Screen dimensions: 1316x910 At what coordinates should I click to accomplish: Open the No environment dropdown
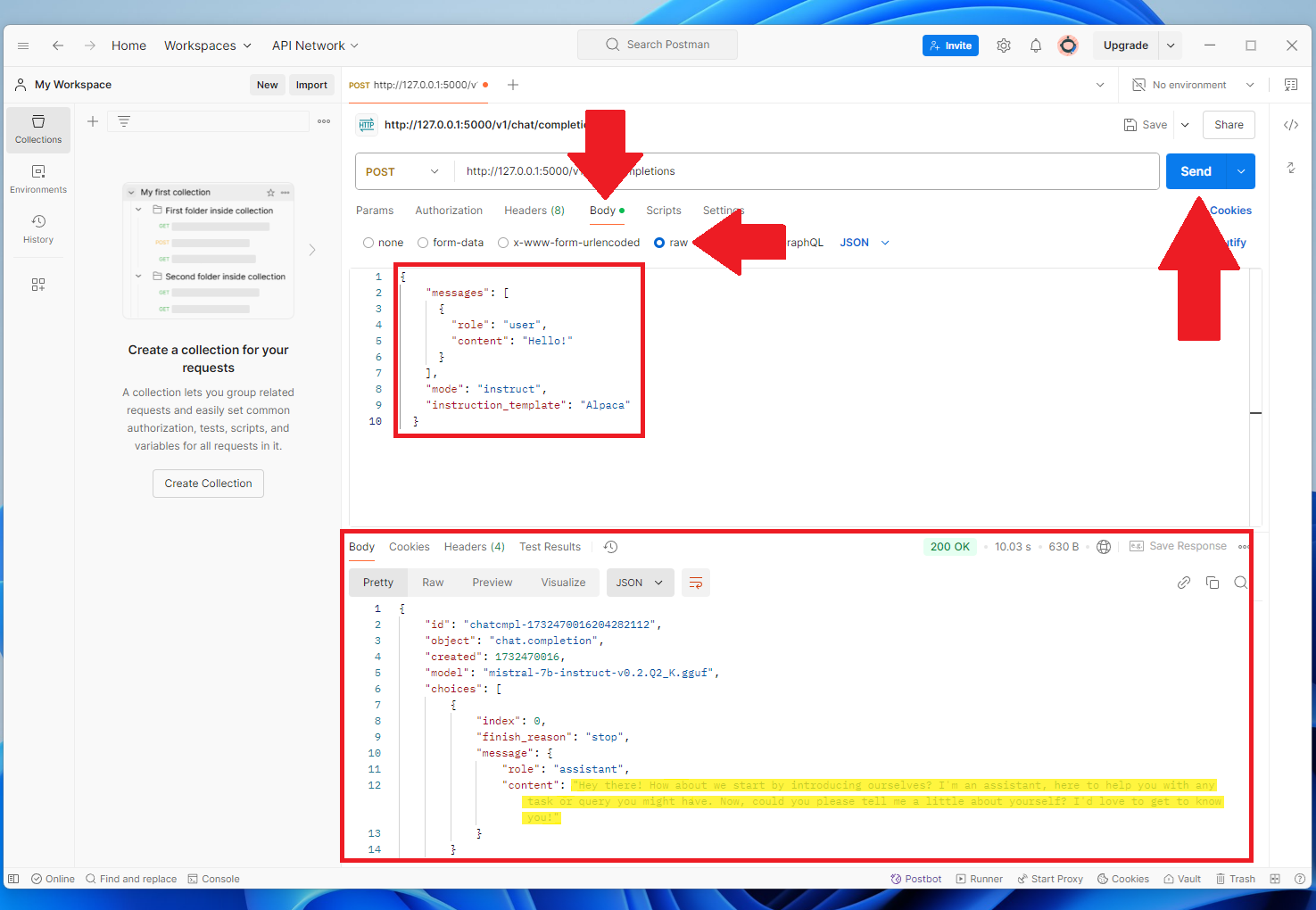(1194, 85)
